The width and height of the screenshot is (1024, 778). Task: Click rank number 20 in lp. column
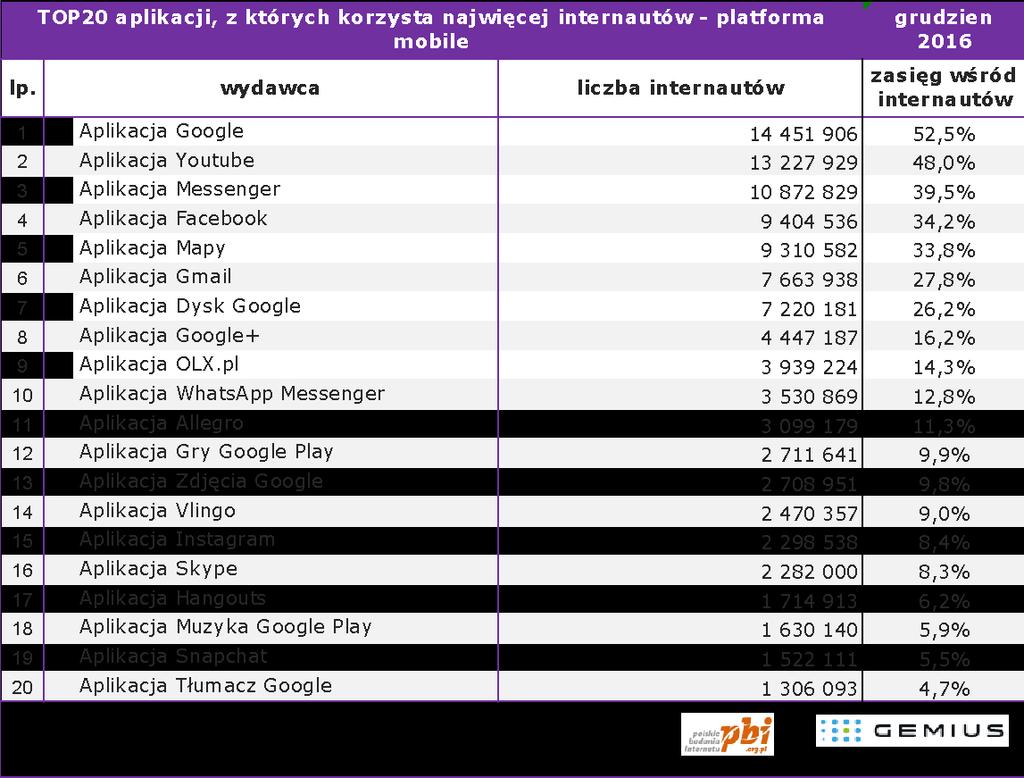pos(22,687)
